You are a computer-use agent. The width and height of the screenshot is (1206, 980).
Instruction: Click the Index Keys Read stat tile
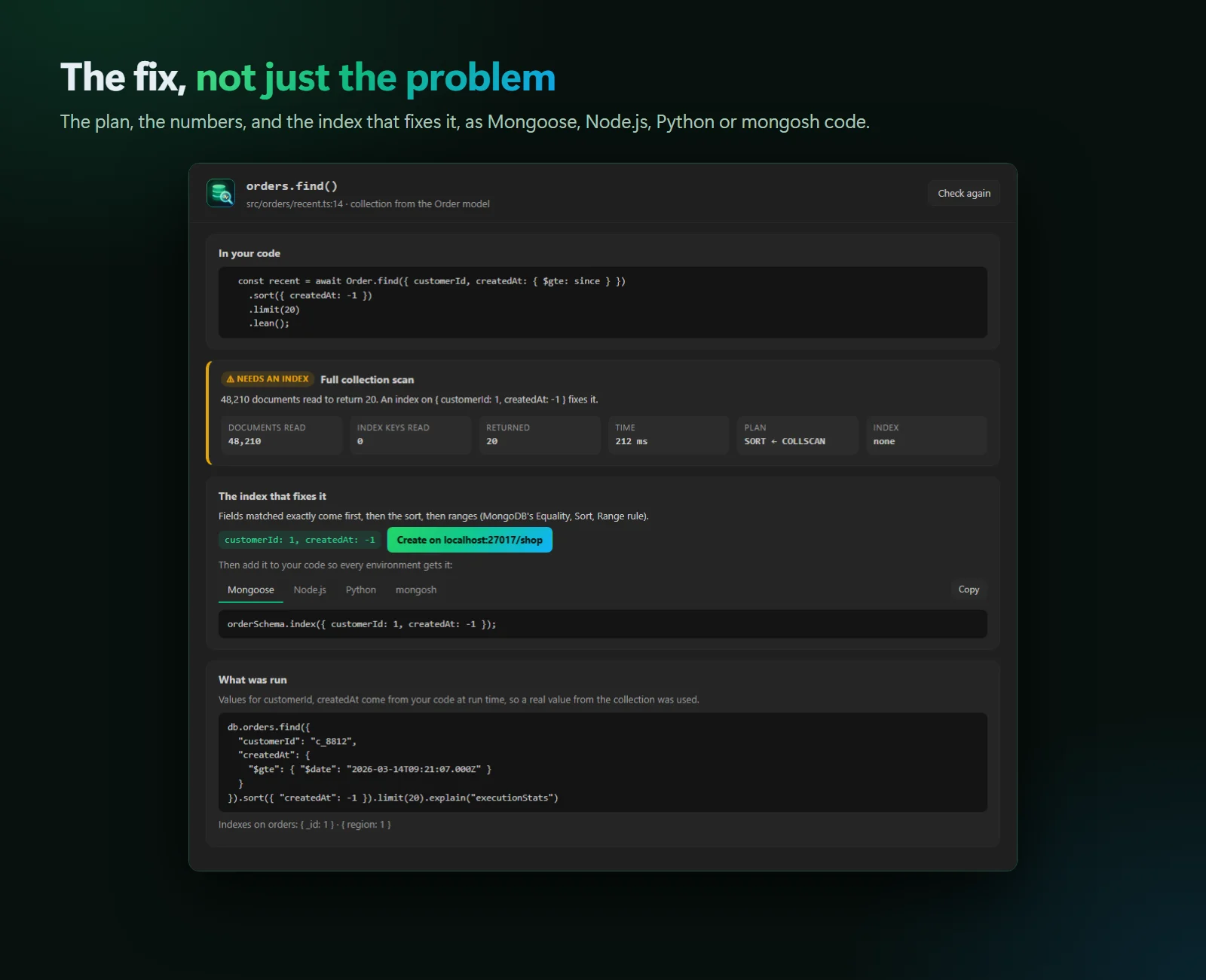coord(410,435)
